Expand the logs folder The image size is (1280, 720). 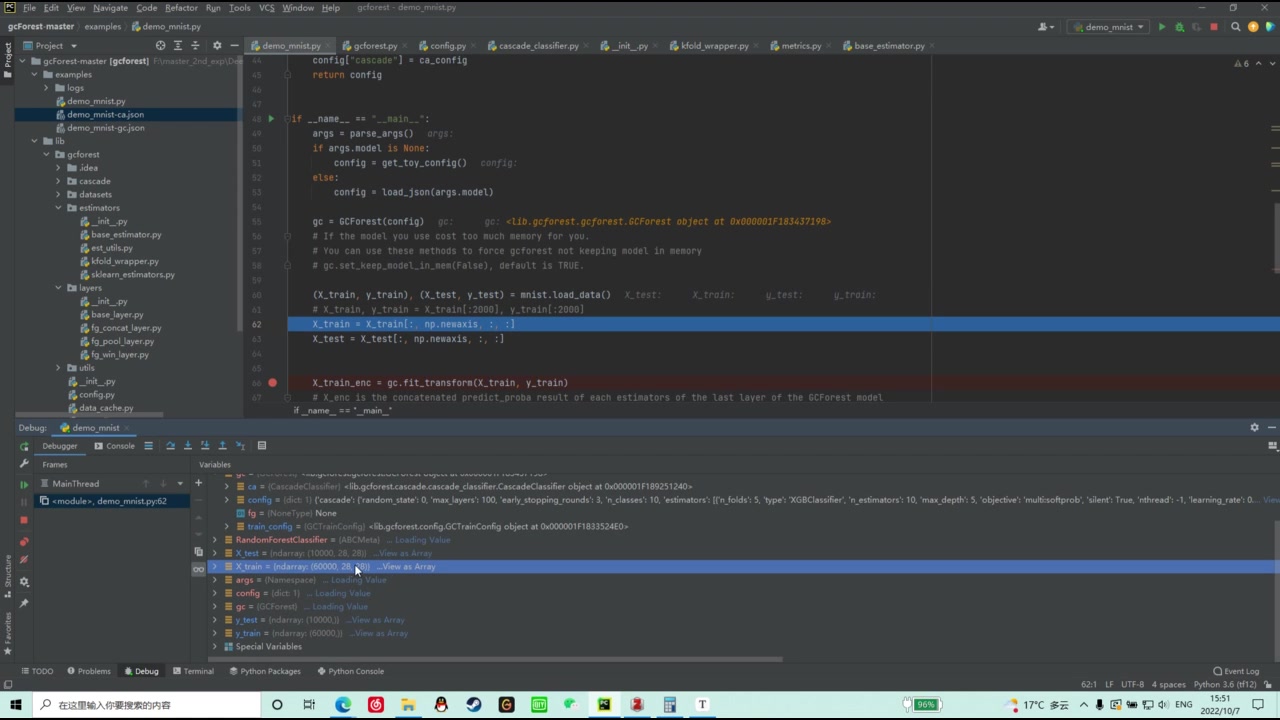[46, 88]
